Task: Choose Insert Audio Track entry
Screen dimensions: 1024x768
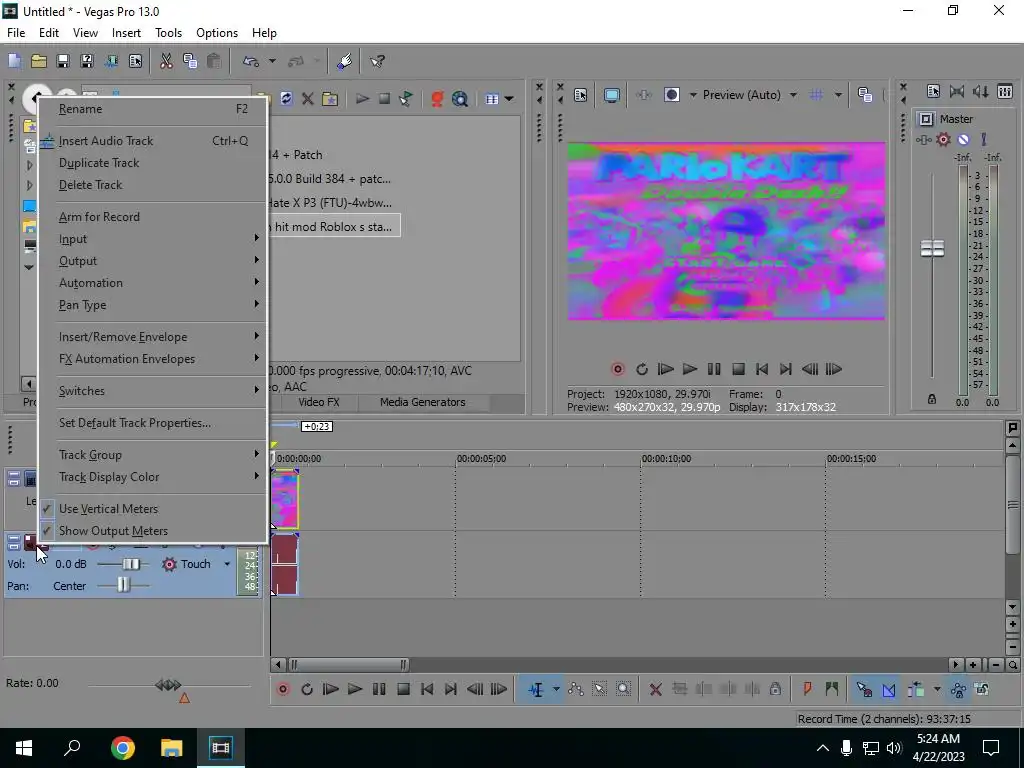Action: (x=153, y=140)
